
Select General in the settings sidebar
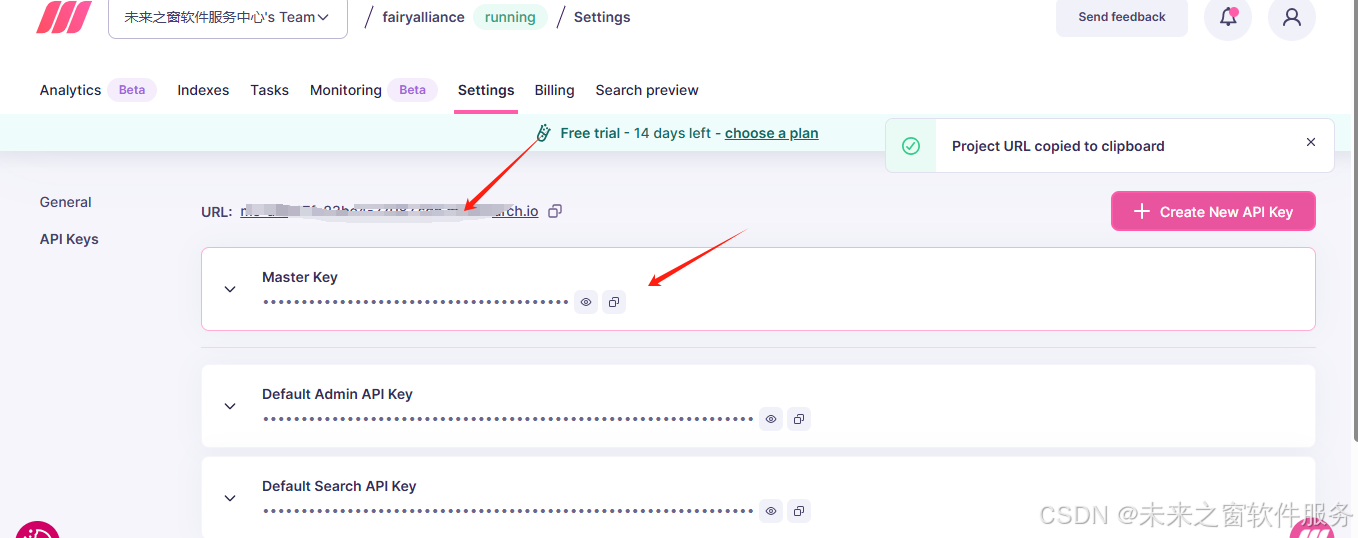pyautogui.click(x=66, y=202)
